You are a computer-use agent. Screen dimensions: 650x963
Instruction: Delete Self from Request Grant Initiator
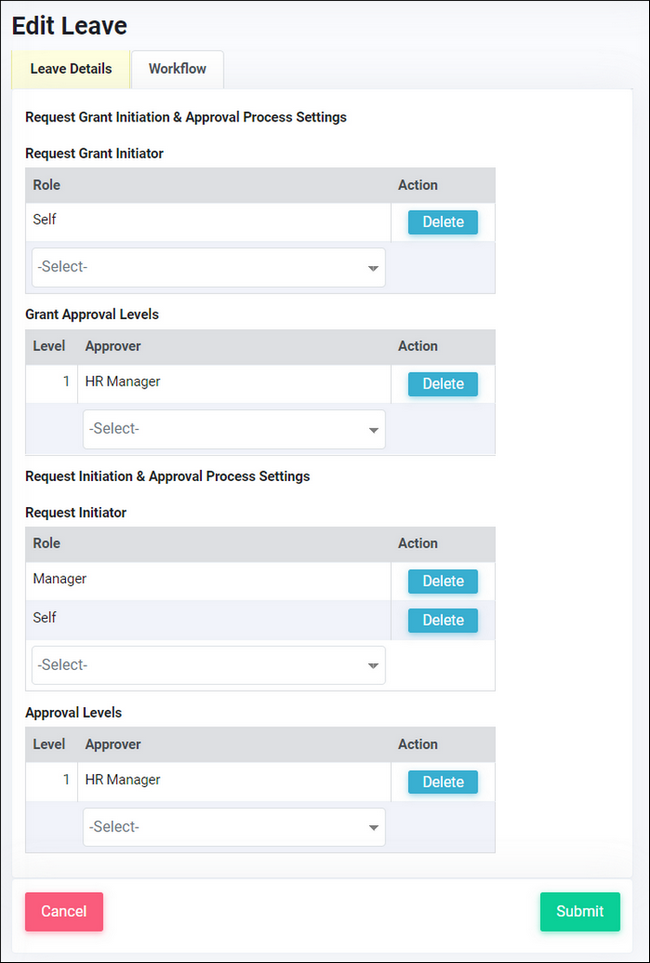[x=442, y=222]
